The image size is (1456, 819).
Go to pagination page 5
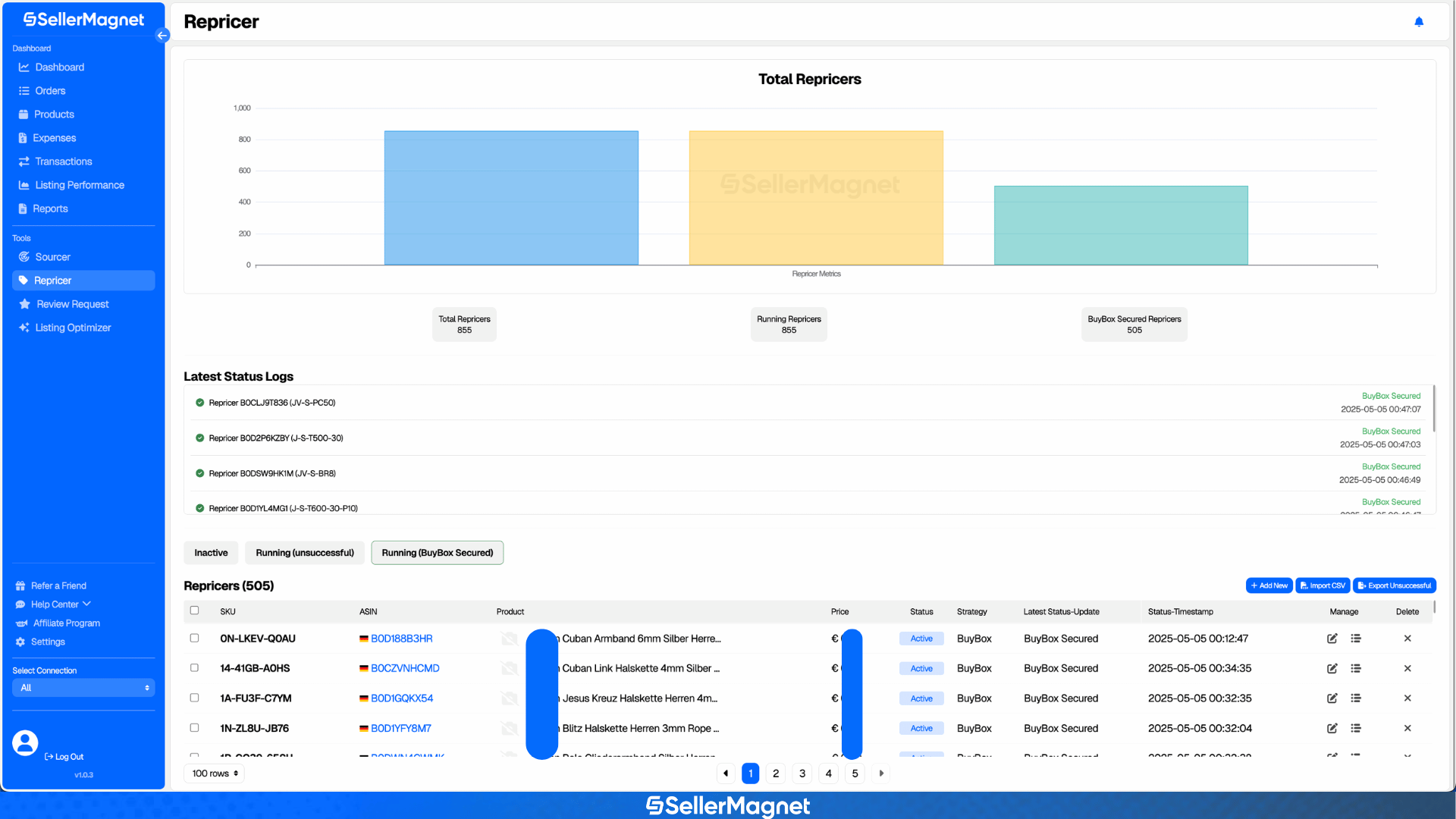click(855, 773)
